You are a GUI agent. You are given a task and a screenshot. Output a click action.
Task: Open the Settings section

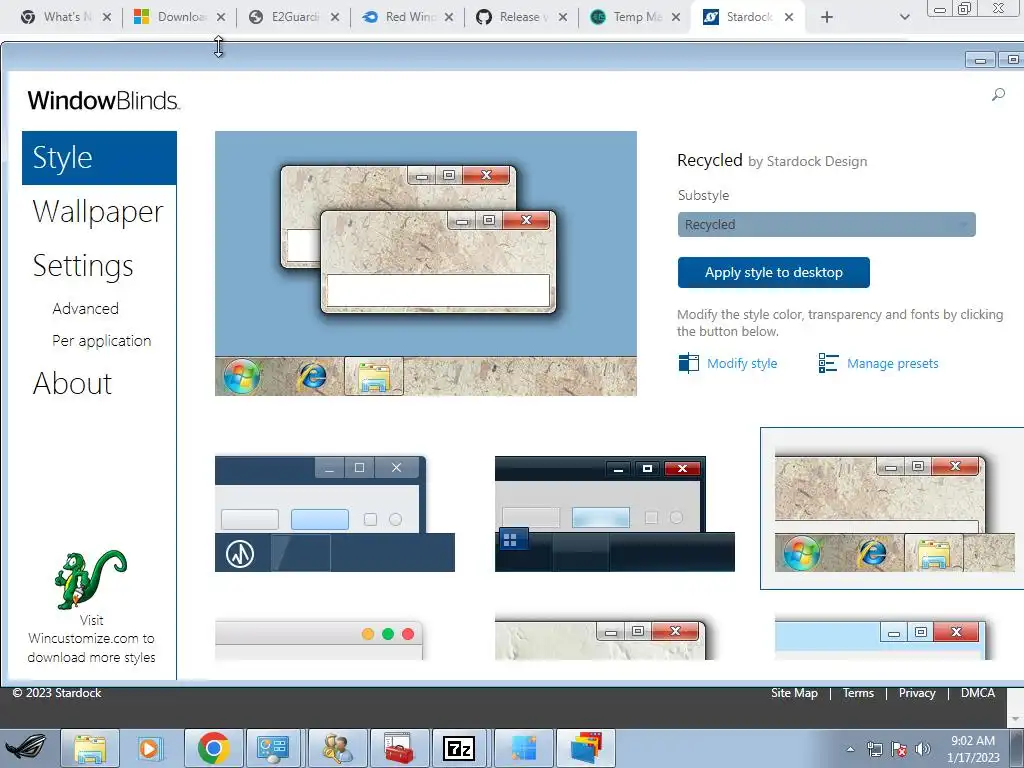83,266
